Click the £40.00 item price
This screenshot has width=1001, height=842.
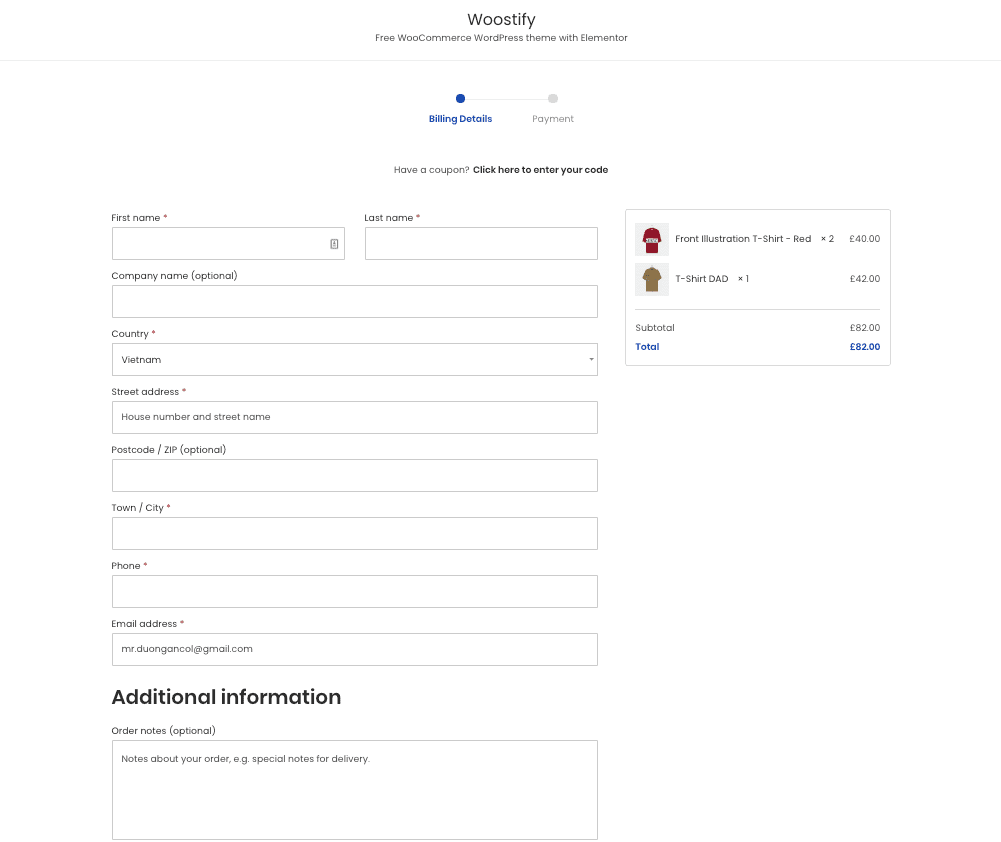(x=864, y=239)
